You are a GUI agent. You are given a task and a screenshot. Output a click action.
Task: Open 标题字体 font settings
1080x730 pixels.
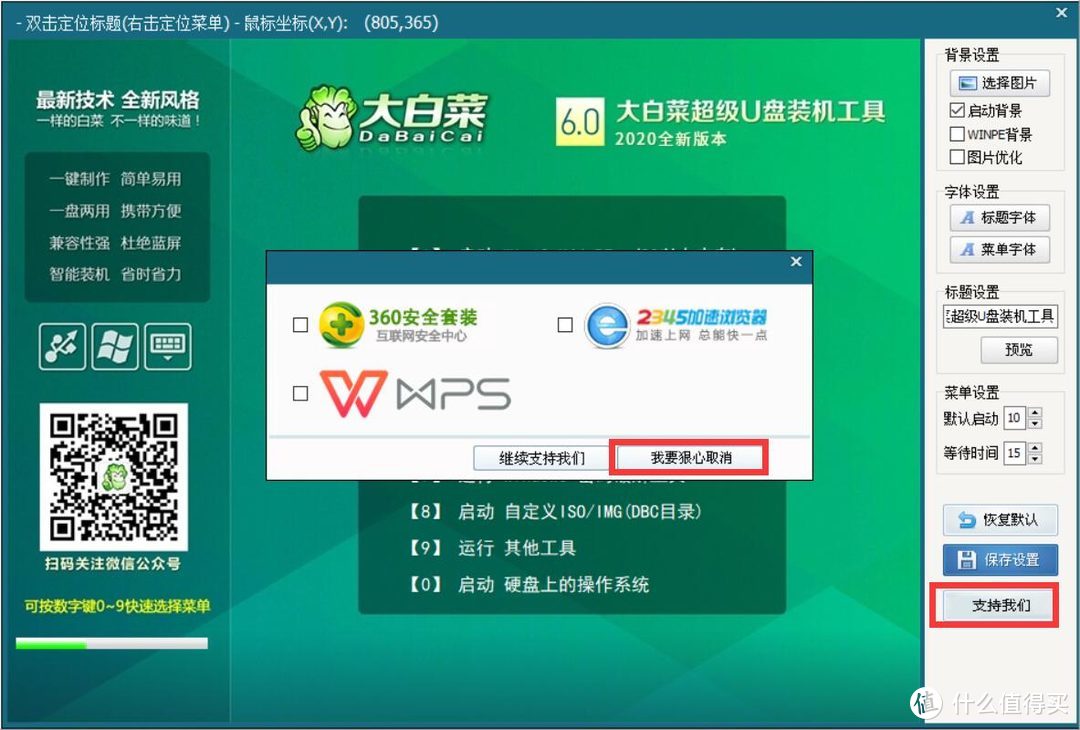coord(999,218)
